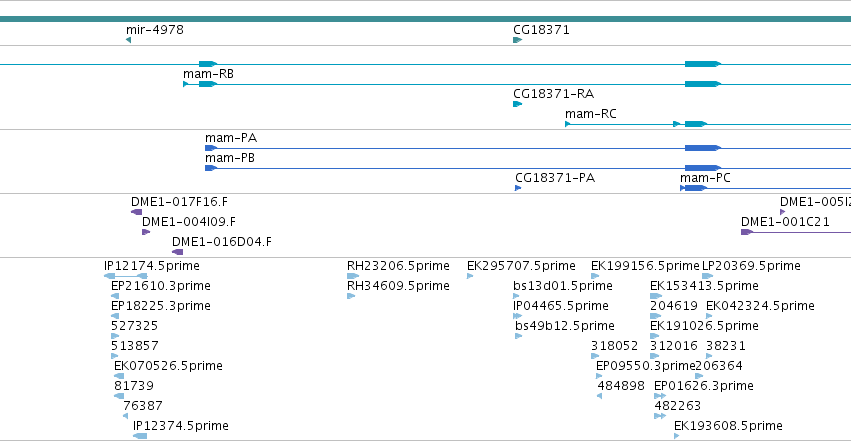Select the mam-PC protein exon block
The image size is (851, 441).
[x=695, y=188]
